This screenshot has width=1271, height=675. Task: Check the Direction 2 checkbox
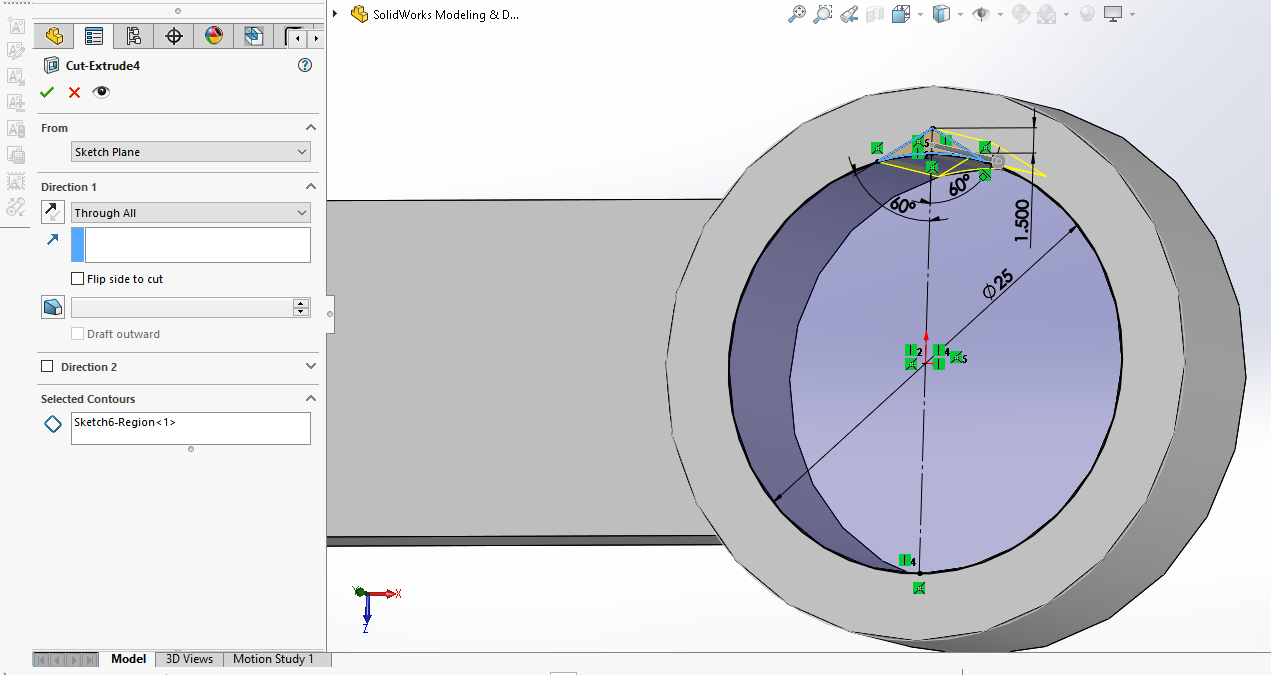(47, 367)
